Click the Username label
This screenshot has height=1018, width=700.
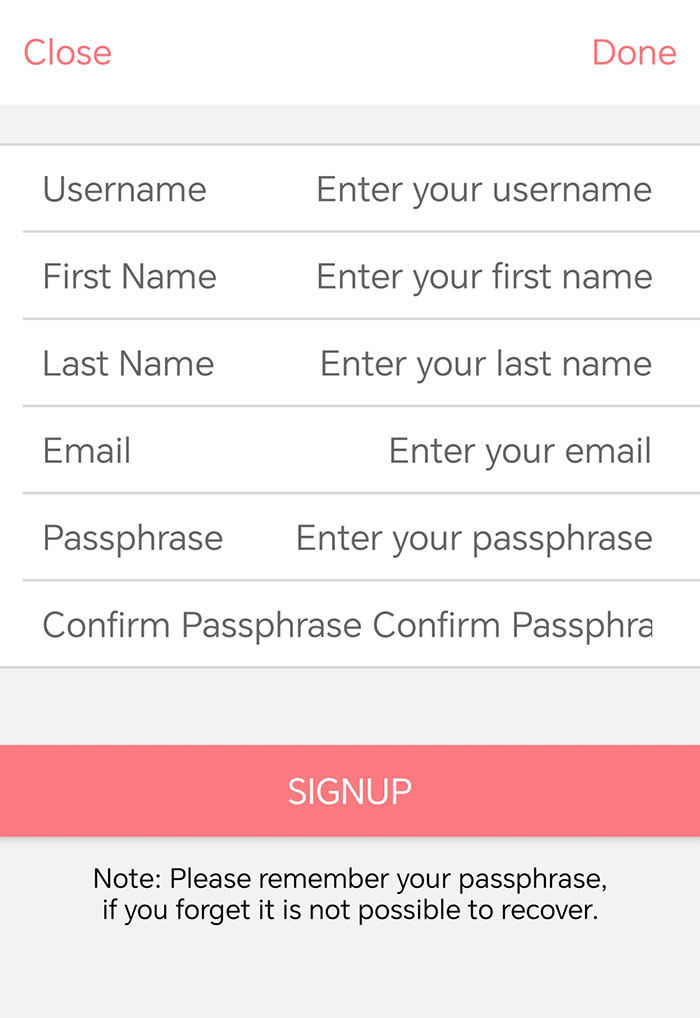(125, 190)
